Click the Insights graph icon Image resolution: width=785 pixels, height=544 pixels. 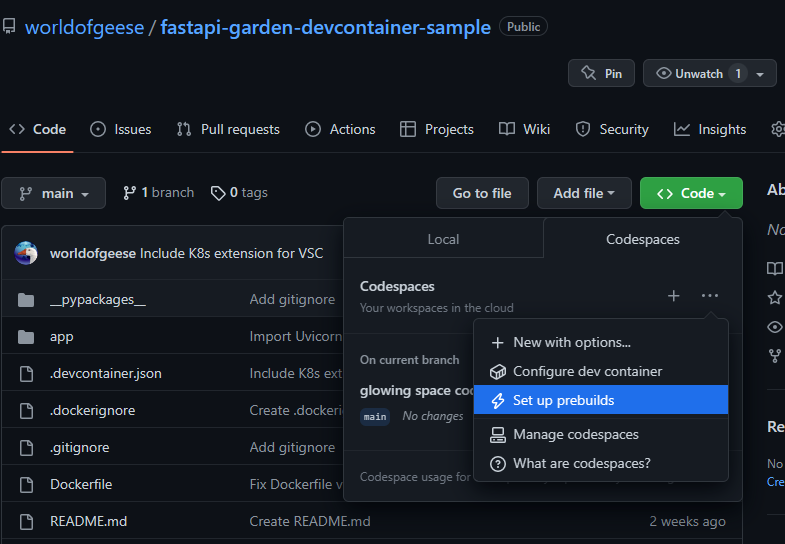click(681, 129)
